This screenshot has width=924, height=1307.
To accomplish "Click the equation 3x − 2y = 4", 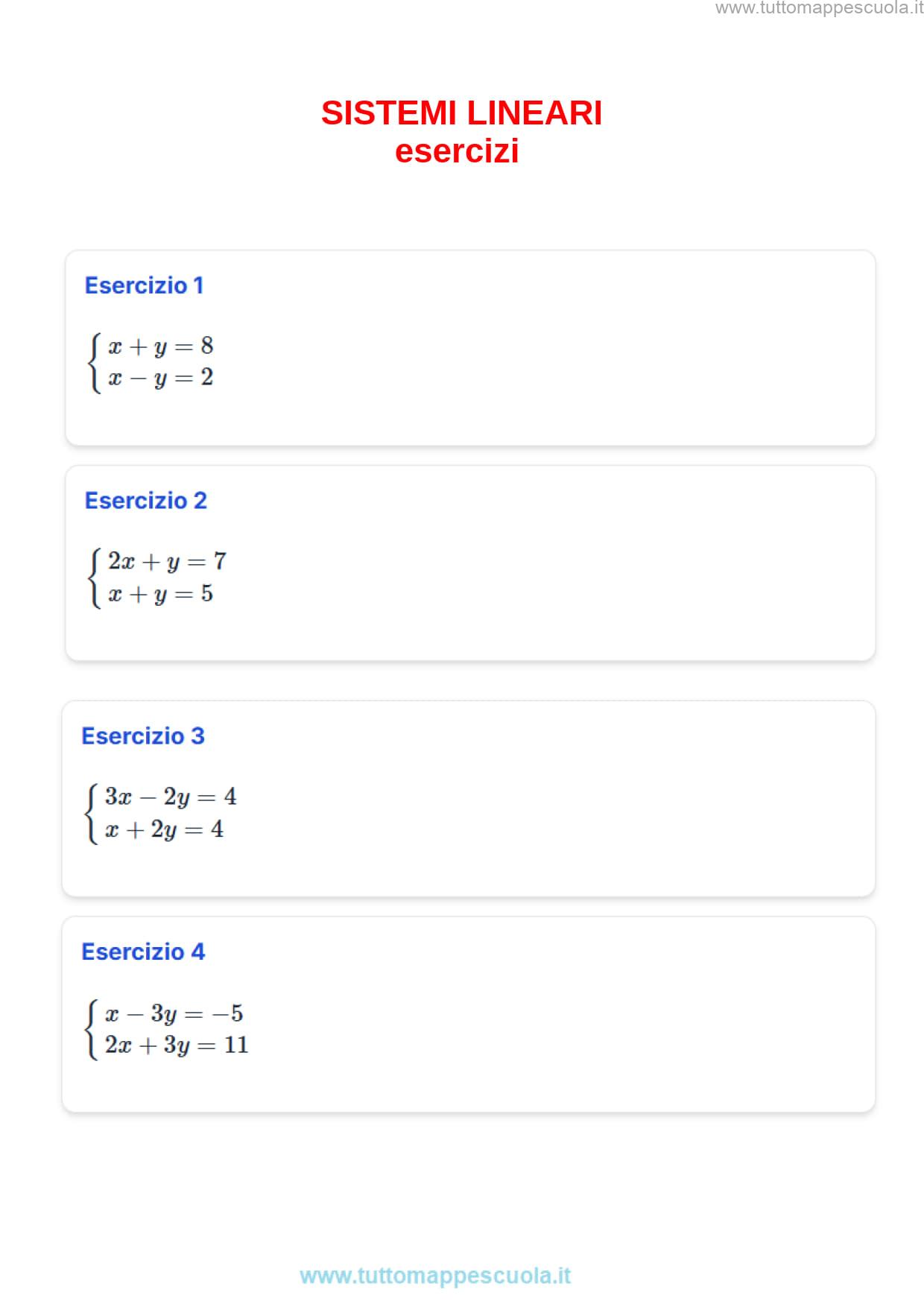I will (171, 797).
